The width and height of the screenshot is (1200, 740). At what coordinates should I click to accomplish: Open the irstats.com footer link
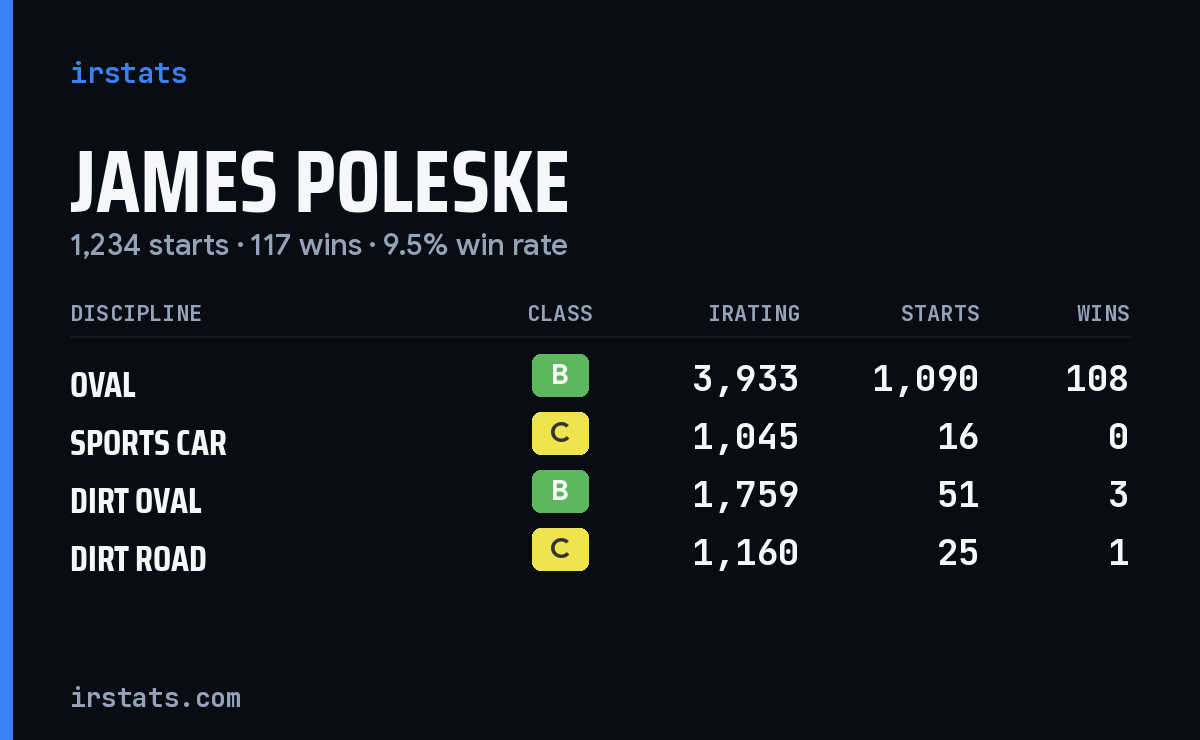(x=155, y=697)
